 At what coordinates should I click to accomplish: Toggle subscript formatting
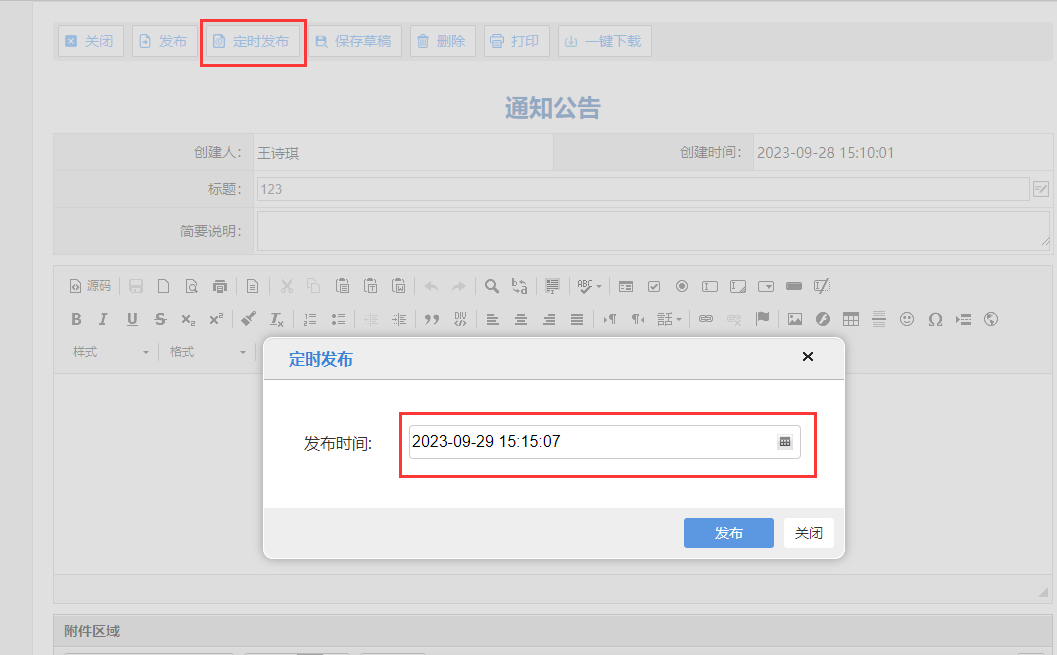188,319
